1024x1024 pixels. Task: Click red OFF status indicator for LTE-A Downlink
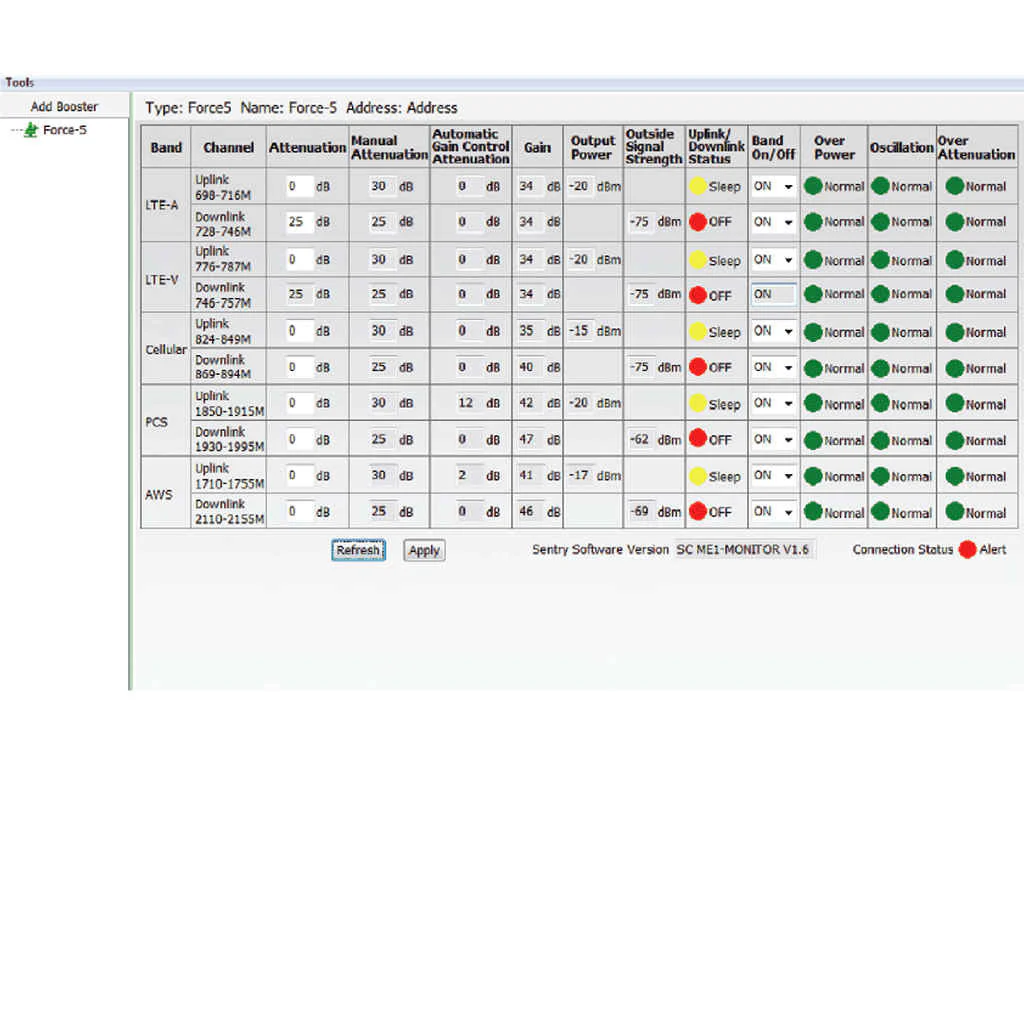(698, 222)
